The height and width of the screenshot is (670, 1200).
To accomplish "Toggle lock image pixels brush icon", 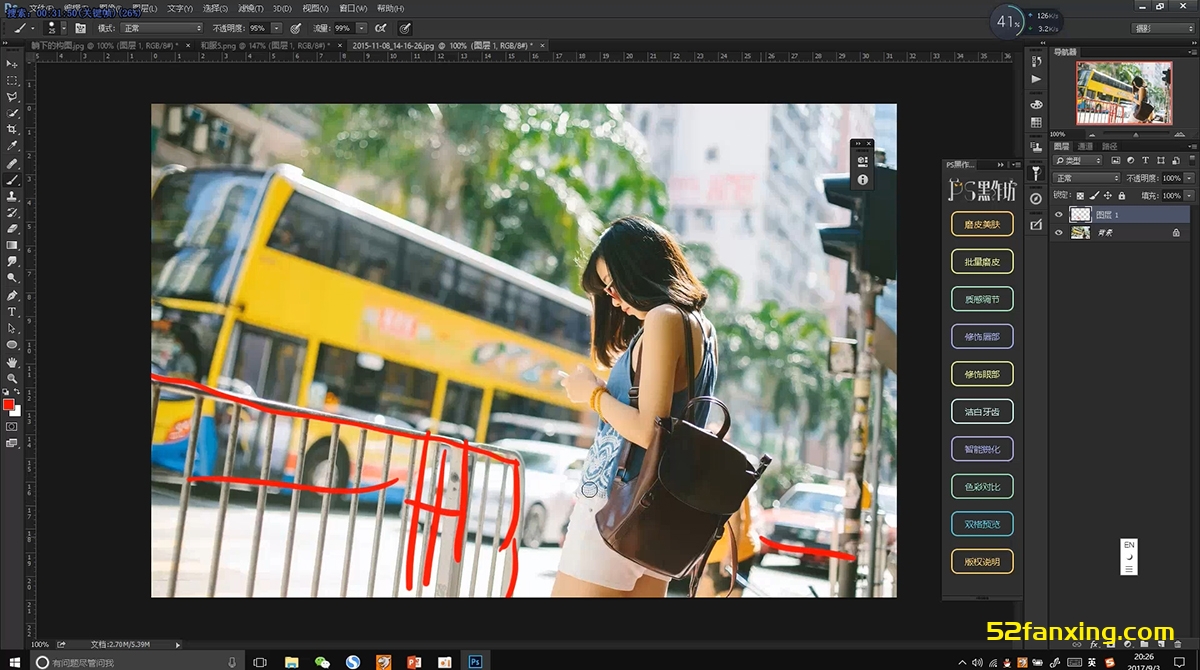I will point(1094,195).
